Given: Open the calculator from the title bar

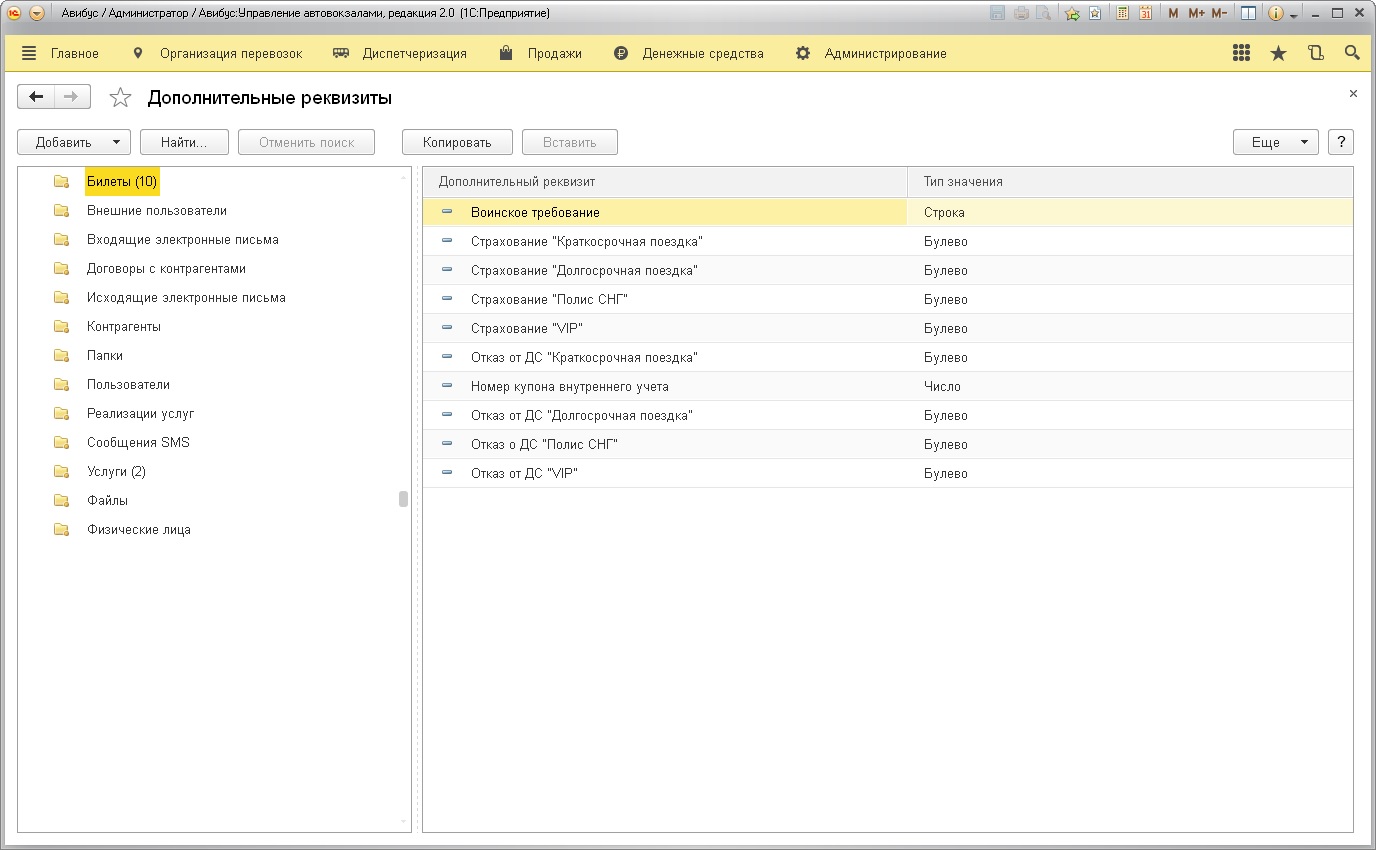Looking at the screenshot, I should [x=1123, y=14].
